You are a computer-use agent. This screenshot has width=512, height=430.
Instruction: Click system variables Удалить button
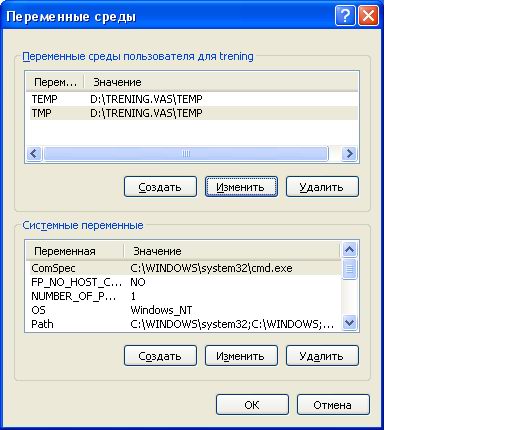(322, 356)
